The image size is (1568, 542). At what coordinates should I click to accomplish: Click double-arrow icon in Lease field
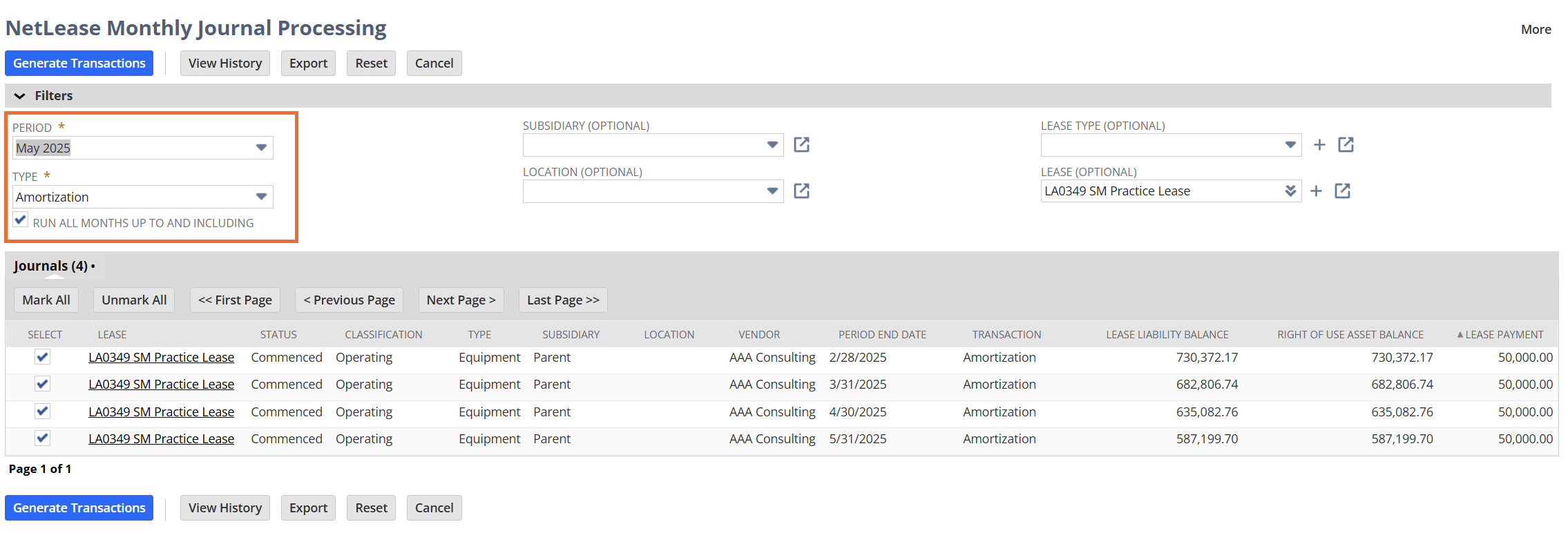coord(1290,191)
